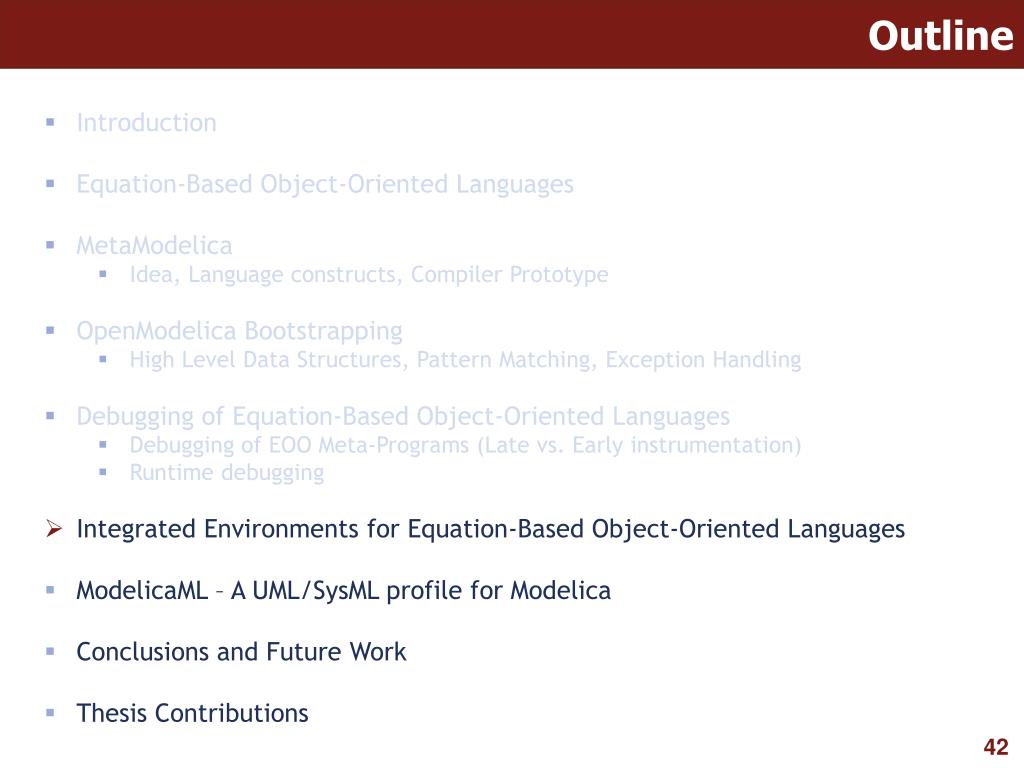
Task: Click the bullet next to Introduction
Action: pyautogui.click(x=50, y=122)
